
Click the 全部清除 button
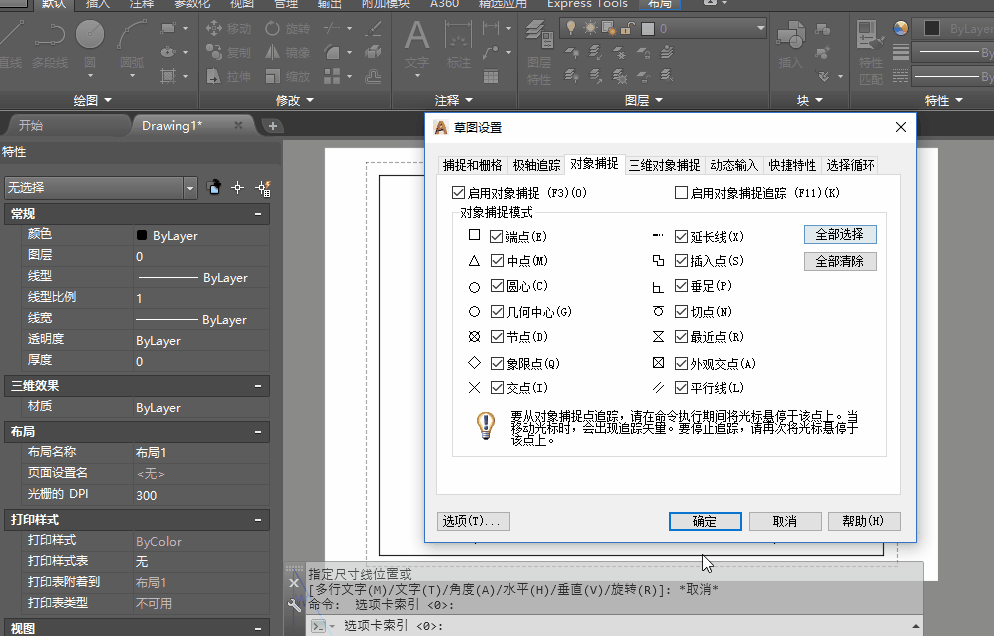[x=840, y=262]
